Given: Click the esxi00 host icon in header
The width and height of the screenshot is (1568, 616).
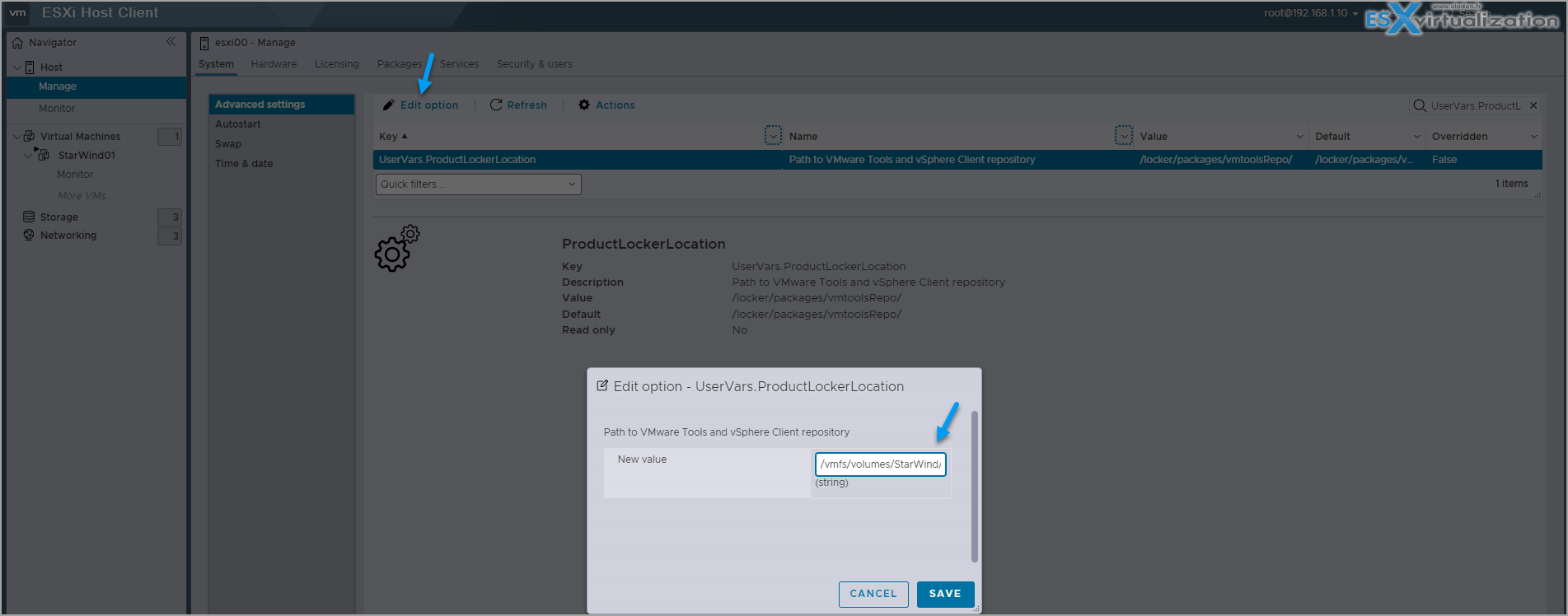Looking at the screenshot, I should tap(204, 43).
